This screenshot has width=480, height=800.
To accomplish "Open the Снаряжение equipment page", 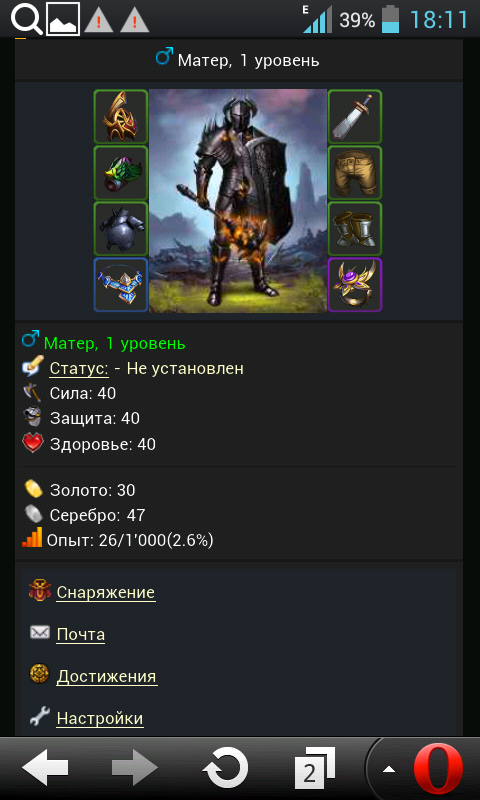I will click(106, 592).
